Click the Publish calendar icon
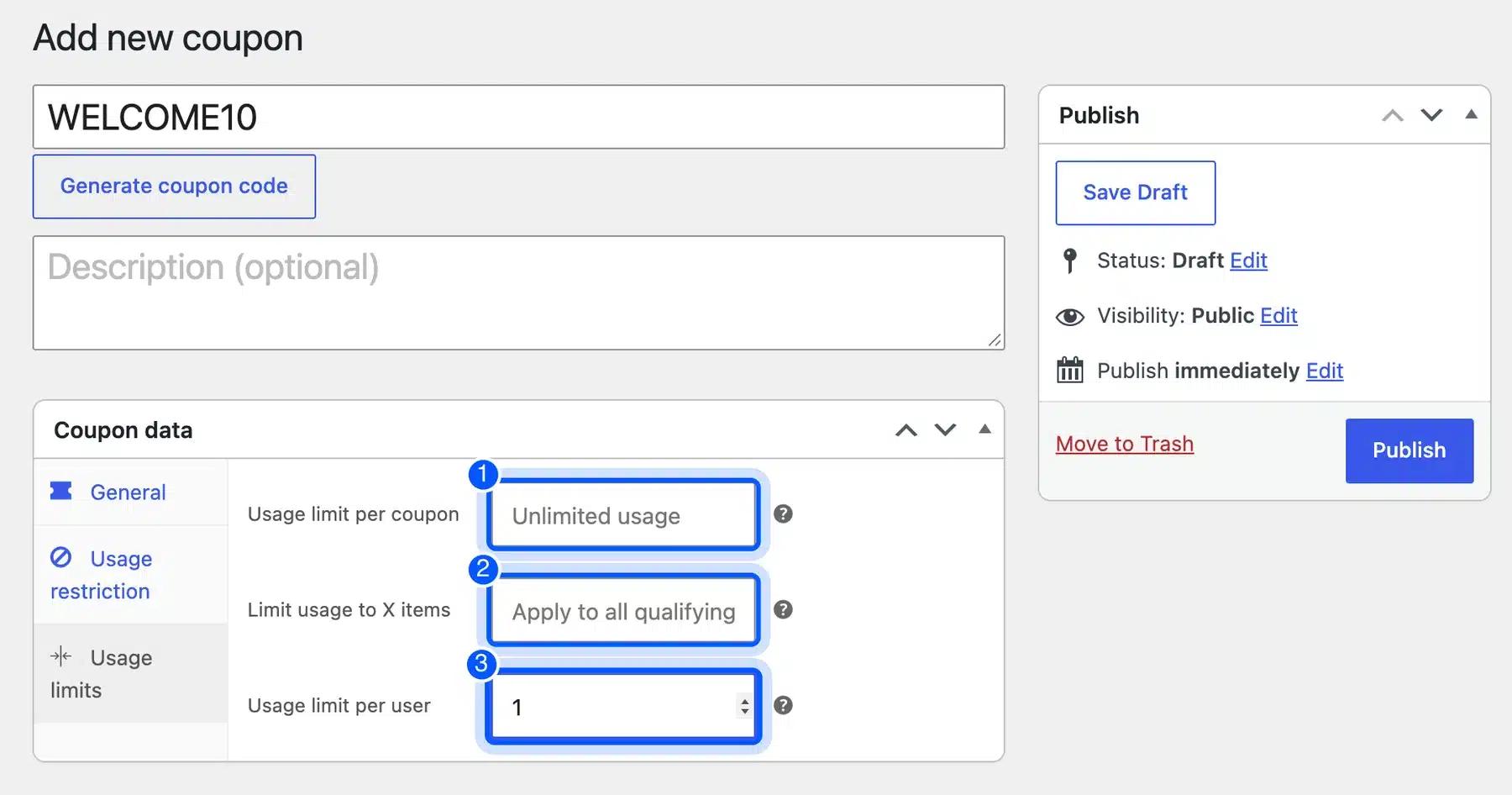Screen dimensions: 1512x795 click(x=1069, y=370)
